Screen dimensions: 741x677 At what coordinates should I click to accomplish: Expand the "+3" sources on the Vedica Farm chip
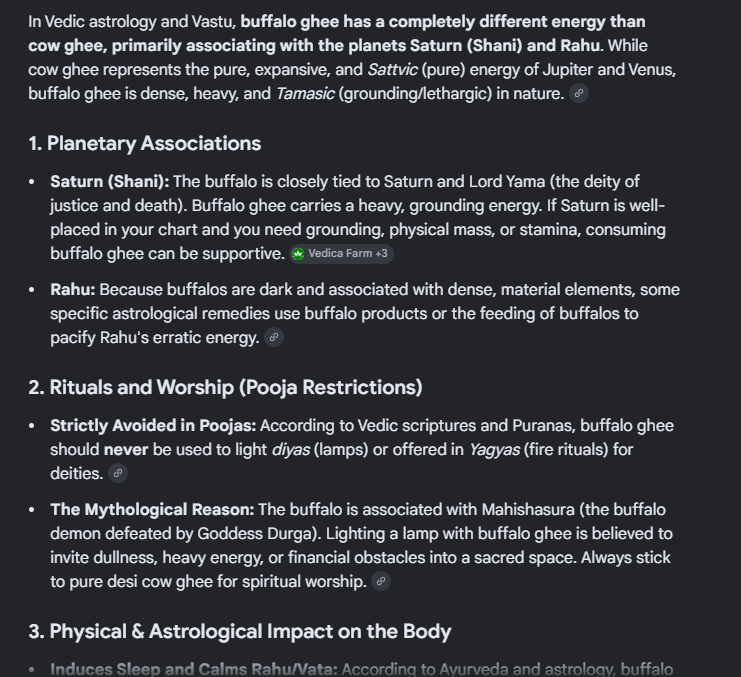(x=381, y=254)
